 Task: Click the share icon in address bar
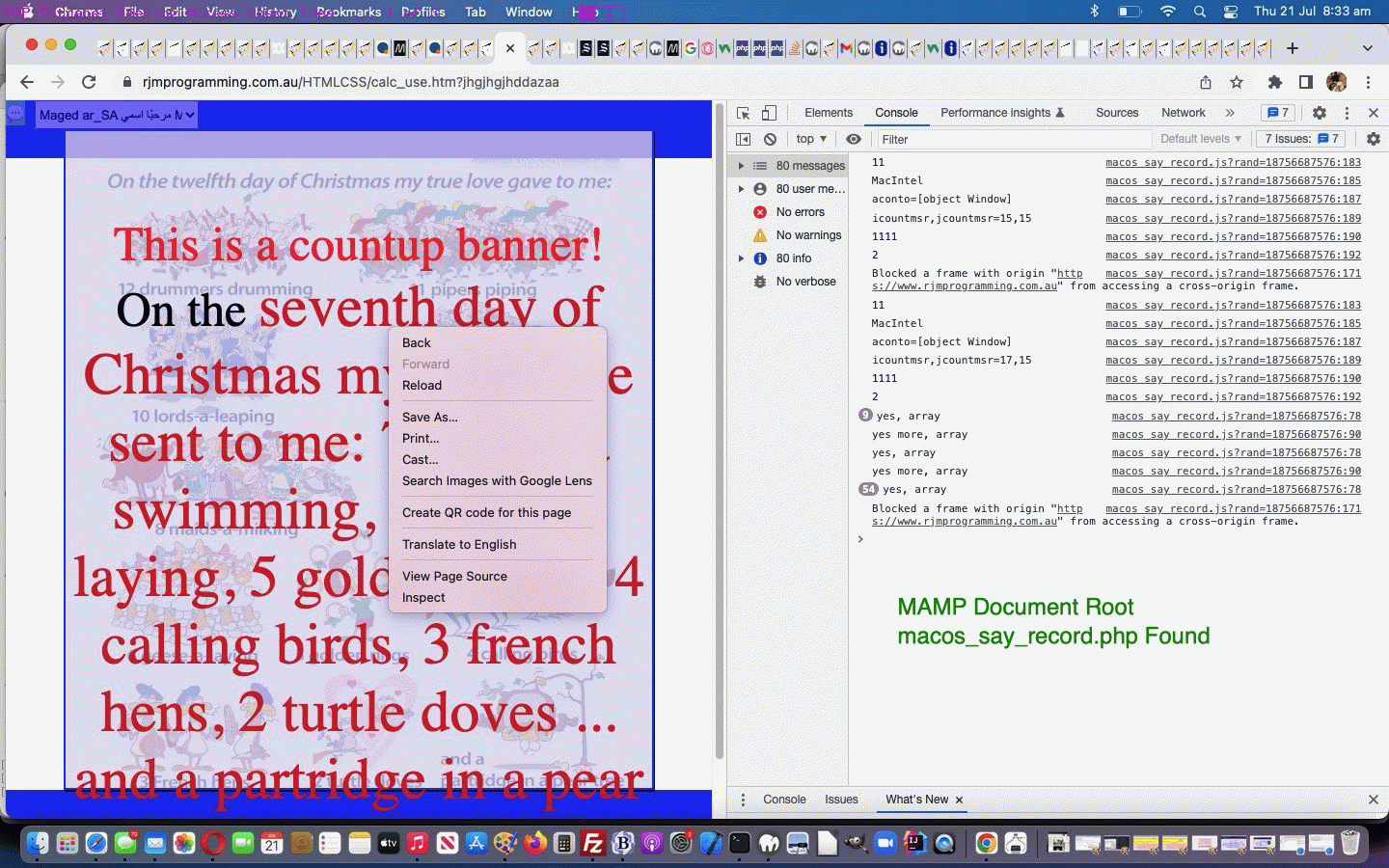pyautogui.click(x=1205, y=82)
